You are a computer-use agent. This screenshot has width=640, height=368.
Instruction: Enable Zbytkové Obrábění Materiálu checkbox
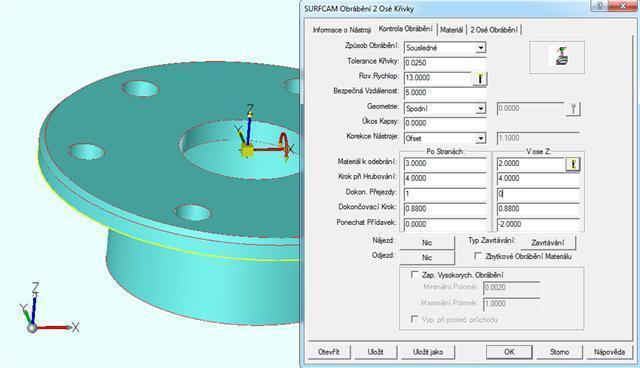[x=478, y=256]
